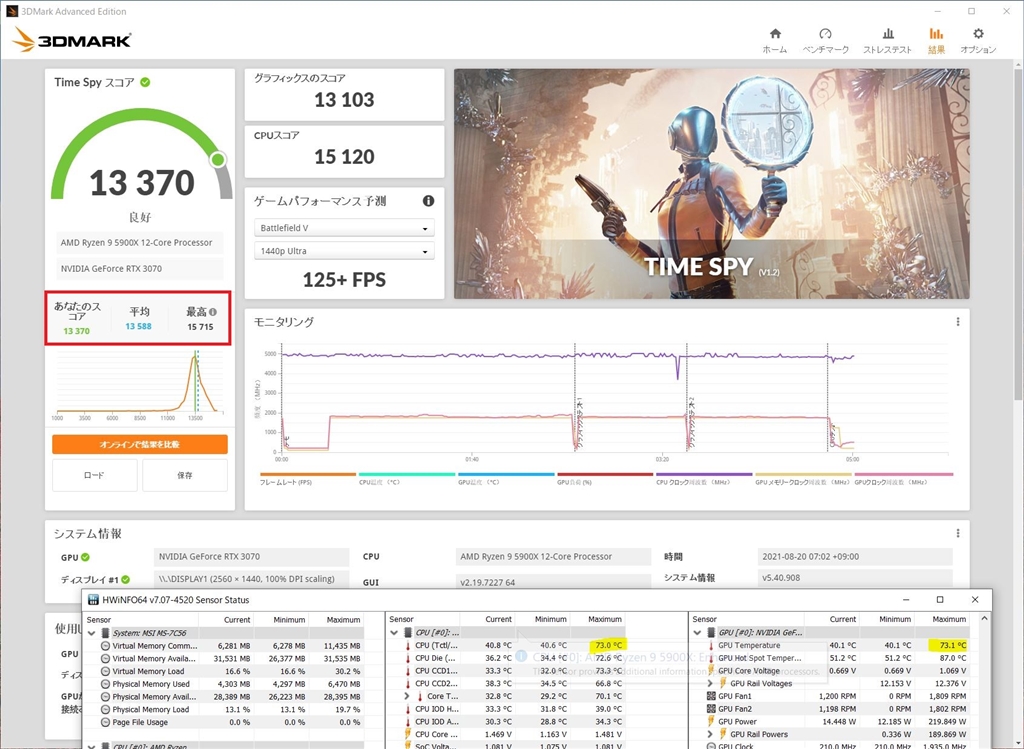Click the lightning icon of CPU Core voltage row
Viewport: 1024px width, 749px height.
tap(409, 734)
